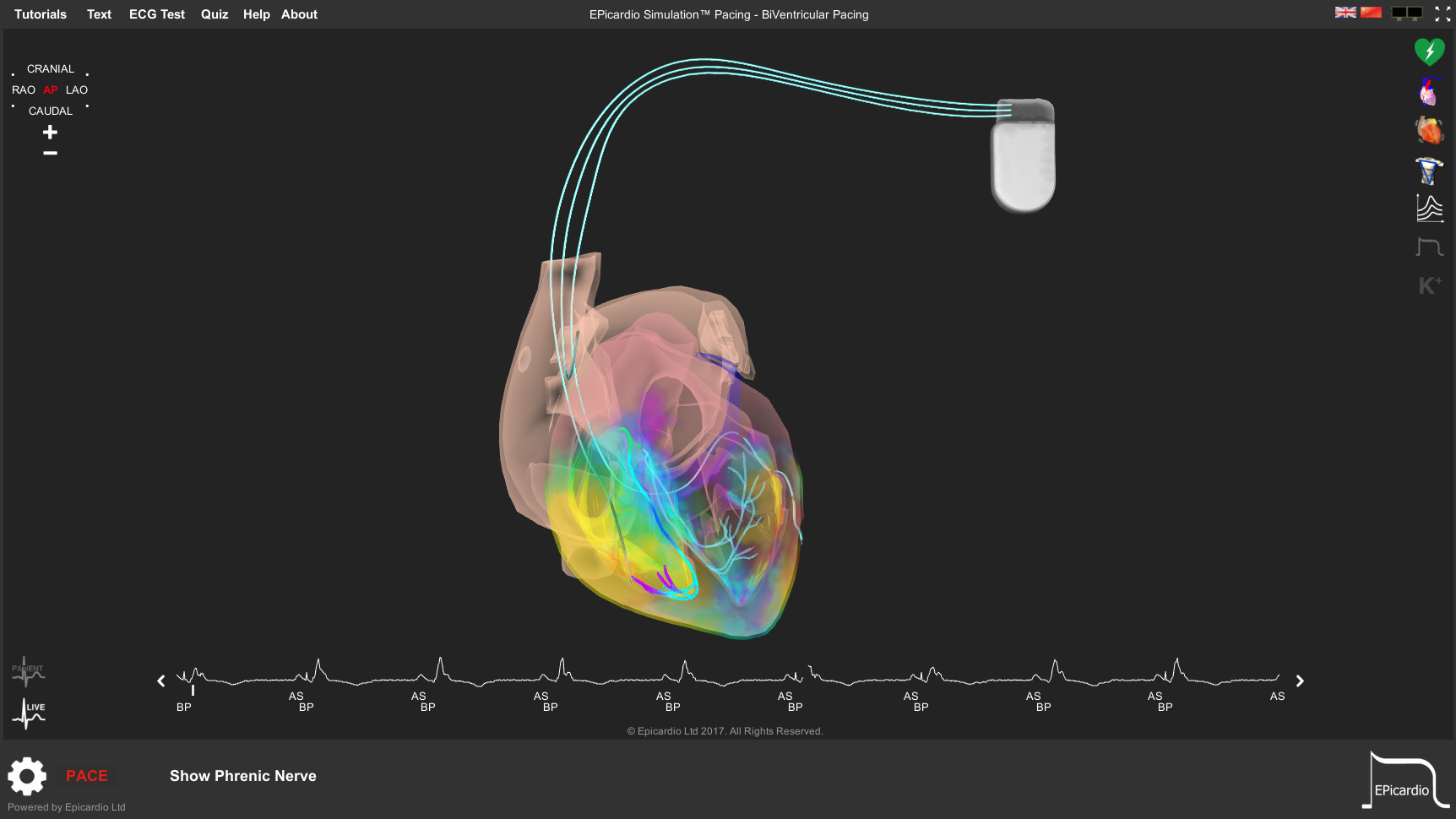Image resolution: width=1456 pixels, height=819 pixels.
Task: Select the LAO view angle
Action: tap(77, 90)
